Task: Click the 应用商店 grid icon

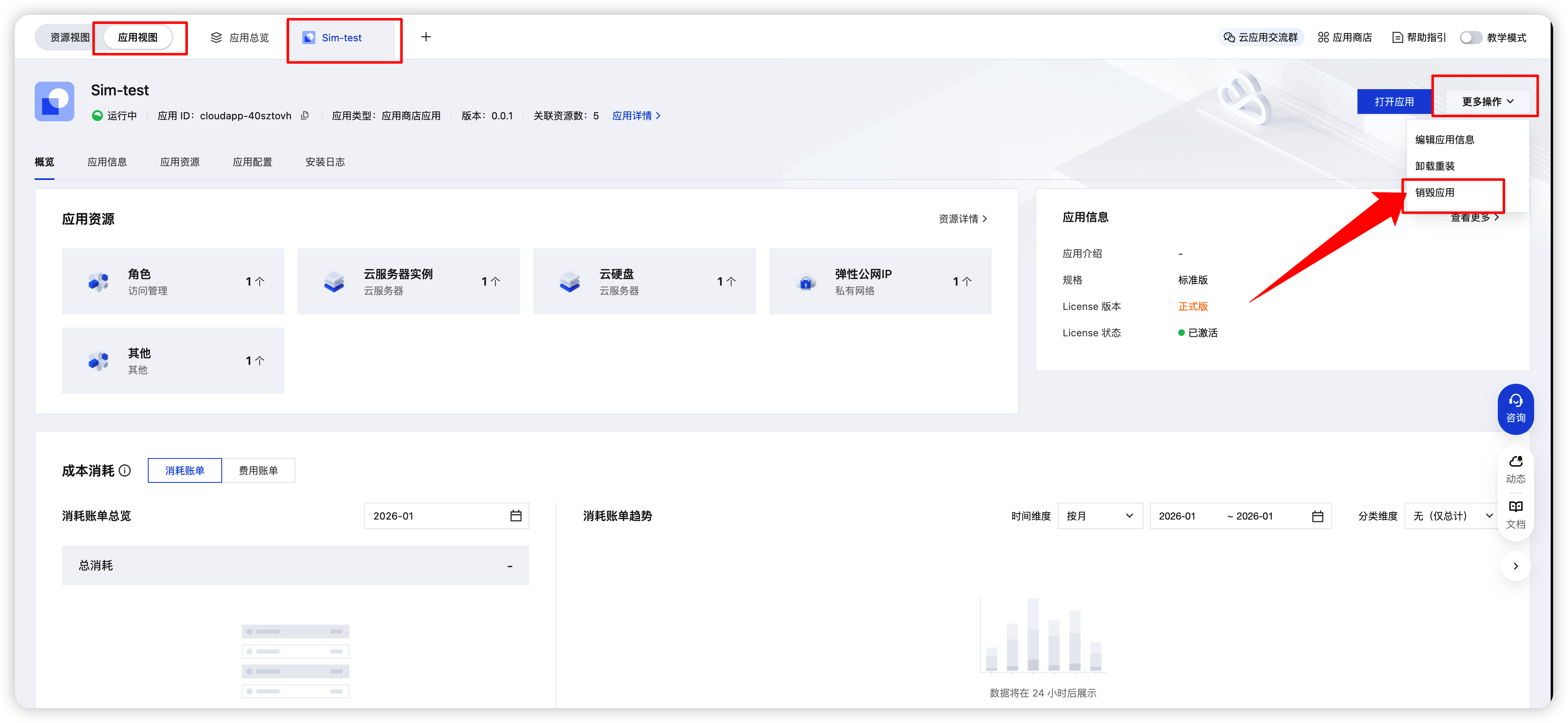Action: [1323, 38]
